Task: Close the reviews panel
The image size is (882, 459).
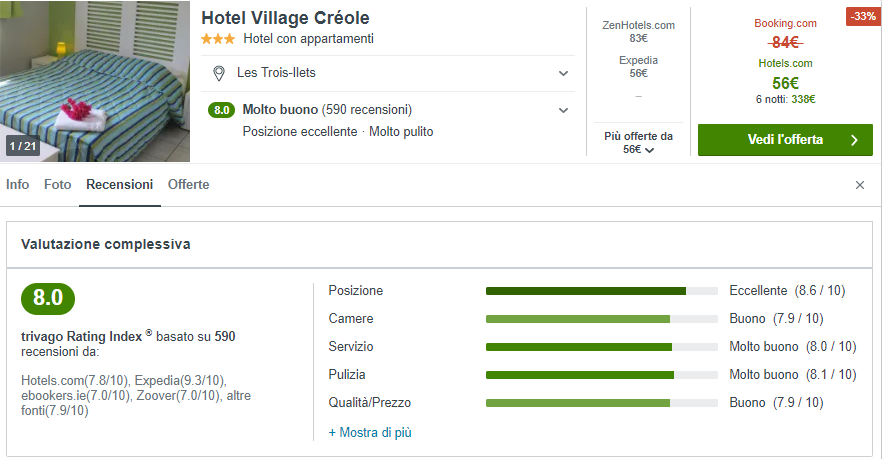Action: [860, 185]
